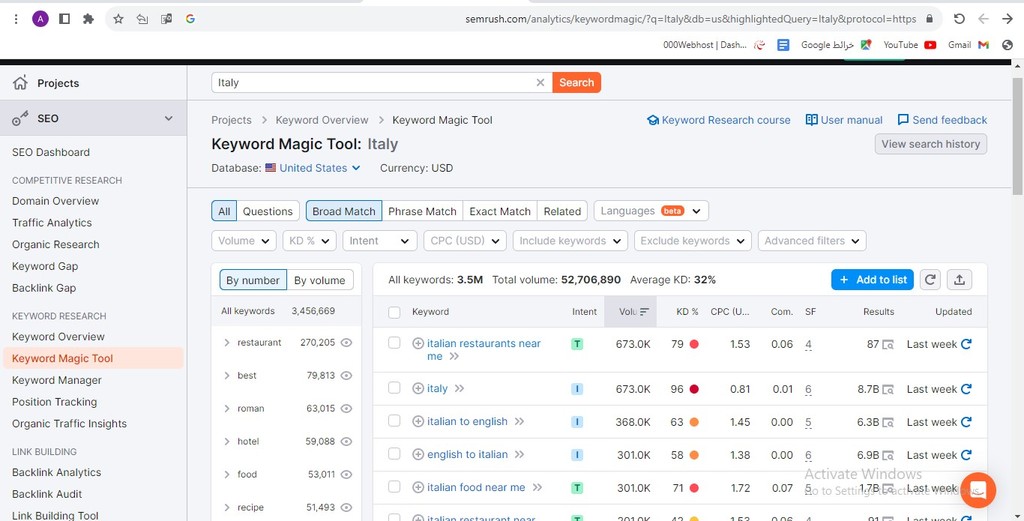The image size is (1024, 521).
Task: View SERP results icon for 'english to italian'
Action: (x=888, y=455)
